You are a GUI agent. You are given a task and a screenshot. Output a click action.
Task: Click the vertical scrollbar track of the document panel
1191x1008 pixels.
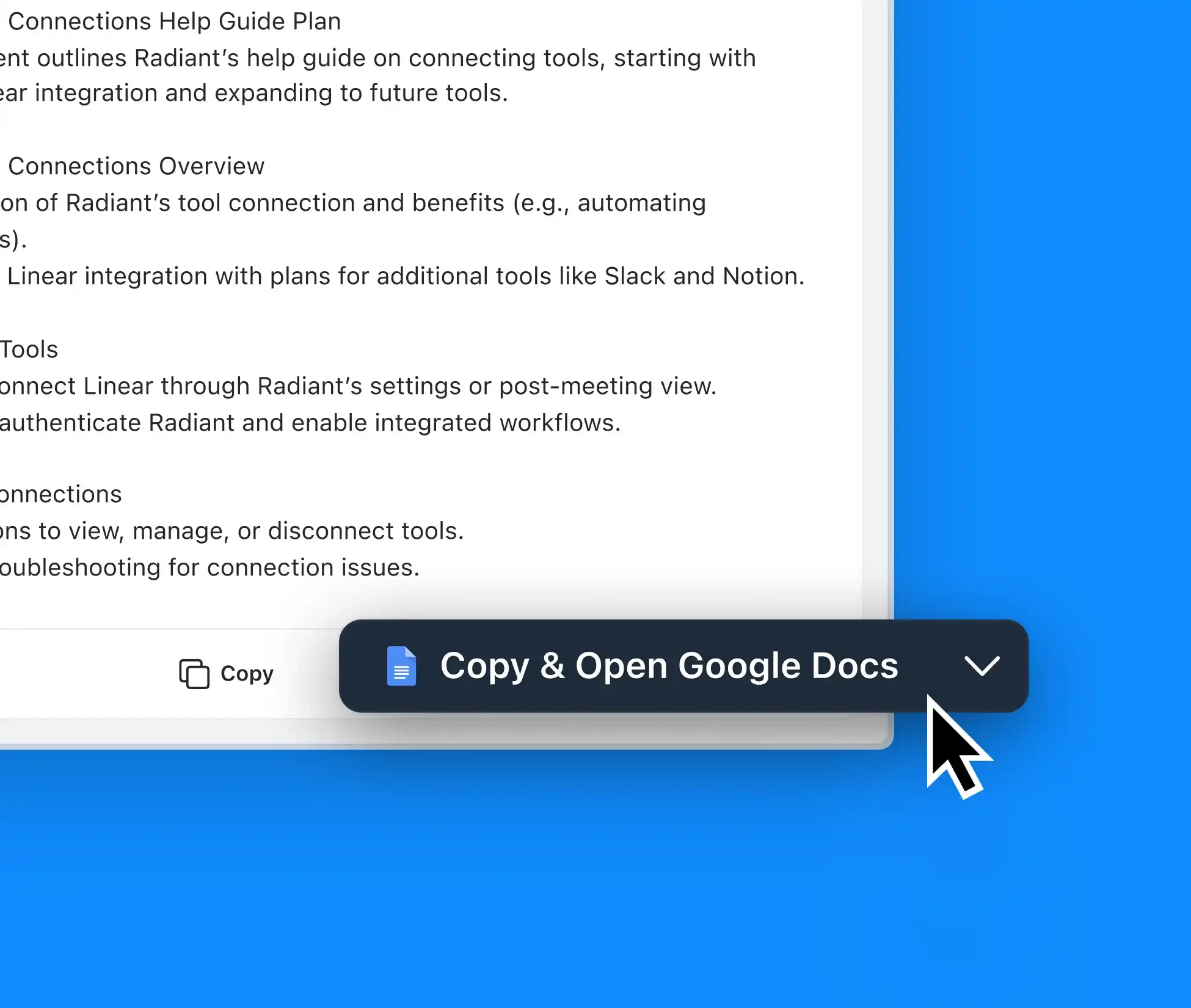[875, 305]
